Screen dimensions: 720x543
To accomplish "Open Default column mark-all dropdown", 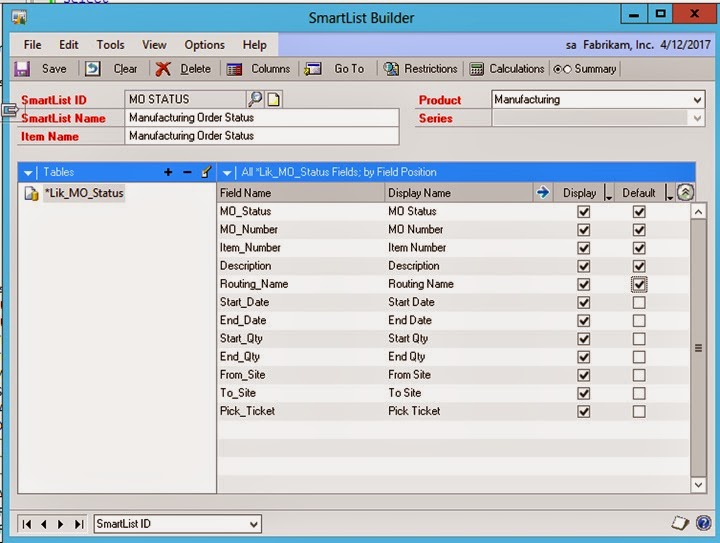I will (x=669, y=193).
